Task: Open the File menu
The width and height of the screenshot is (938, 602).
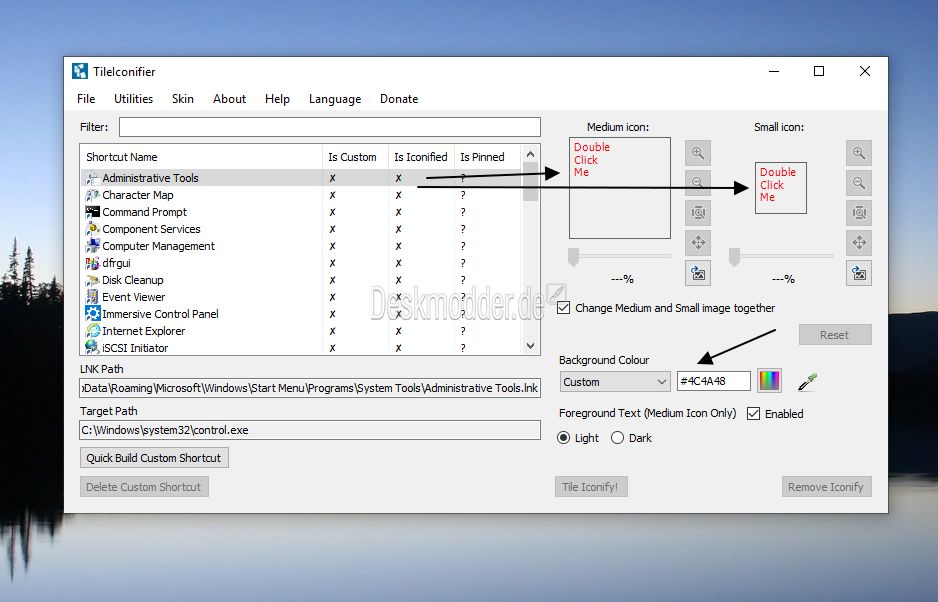Action: point(86,99)
